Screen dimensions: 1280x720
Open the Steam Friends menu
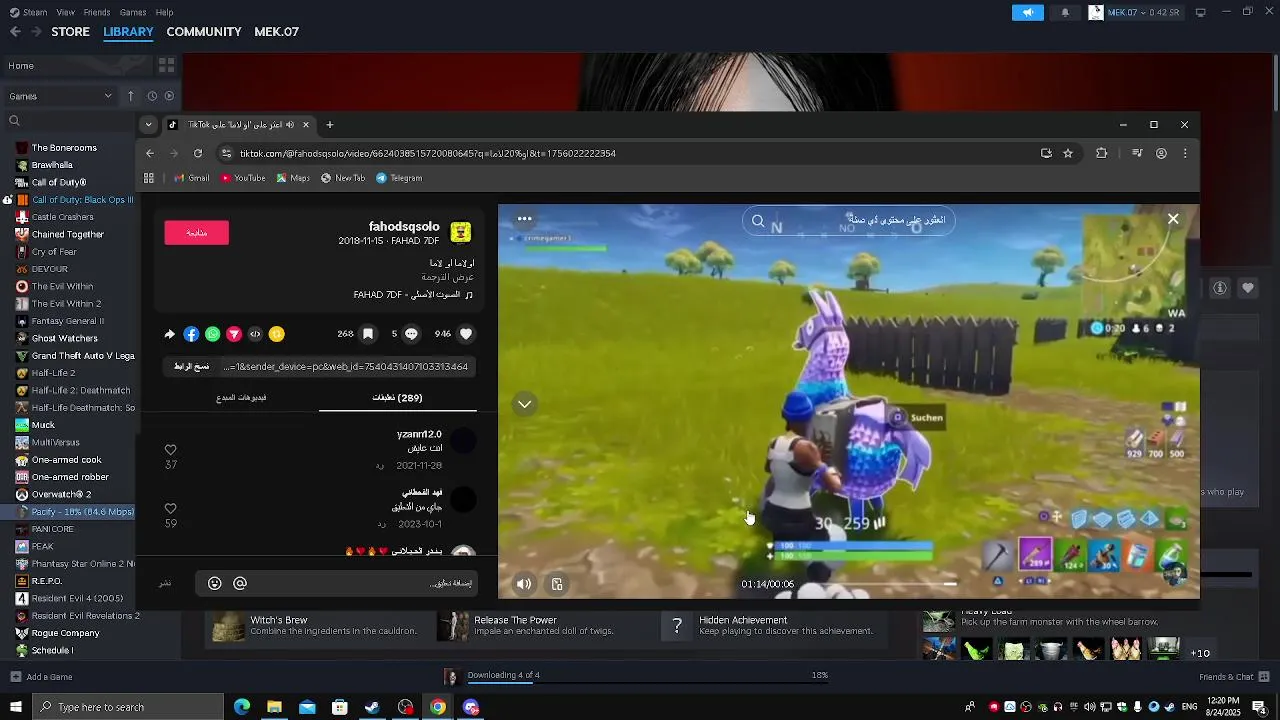click(97, 12)
